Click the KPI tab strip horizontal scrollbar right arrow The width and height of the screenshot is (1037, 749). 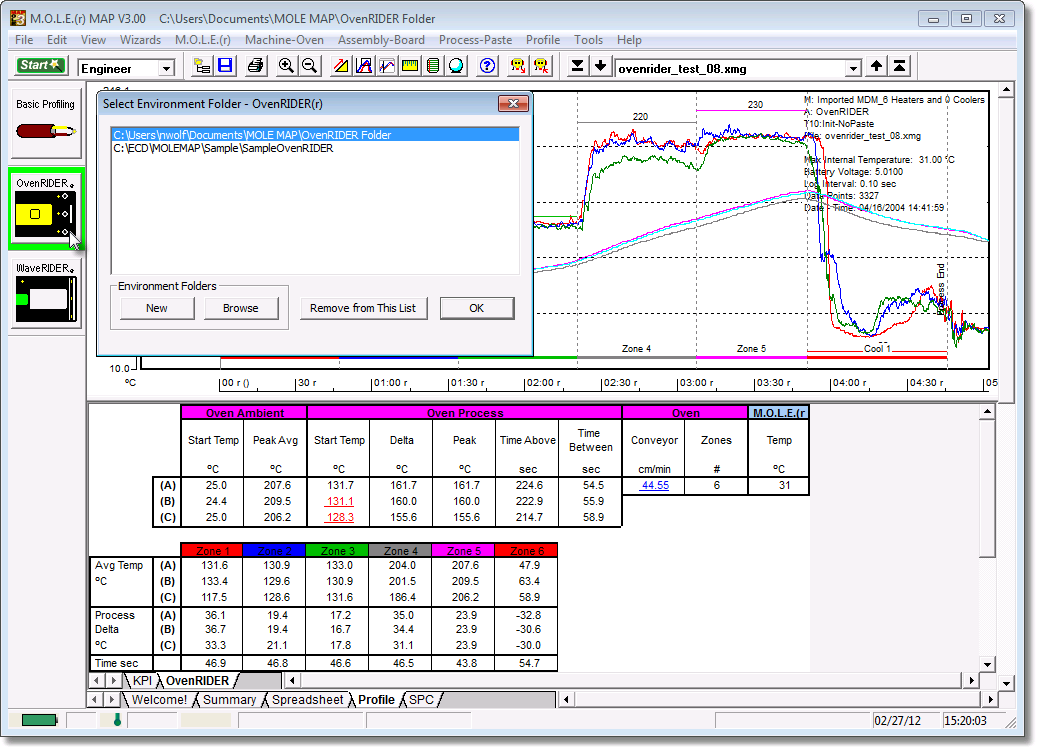(x=971, y=680)
